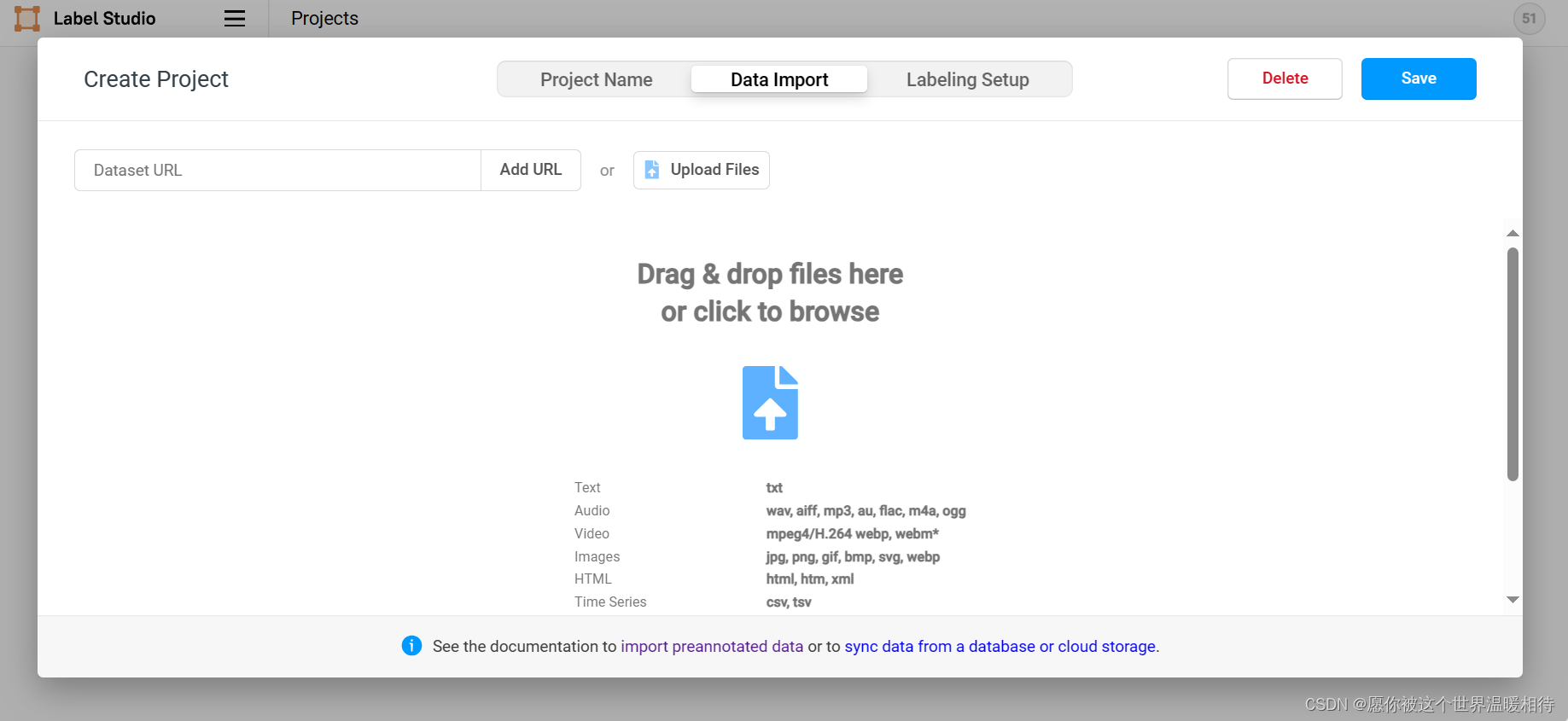Click the 'wav, aiff, mp3, au, flac, m4a, ogg' text
The height and width of the screenshot is (721, 1568).
866,510
